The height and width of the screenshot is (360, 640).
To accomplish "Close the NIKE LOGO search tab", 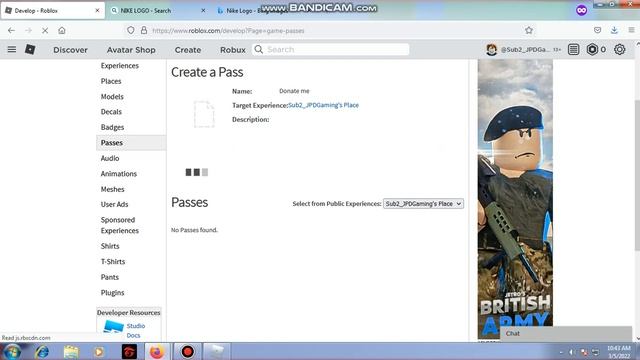I will pos(203,11).
